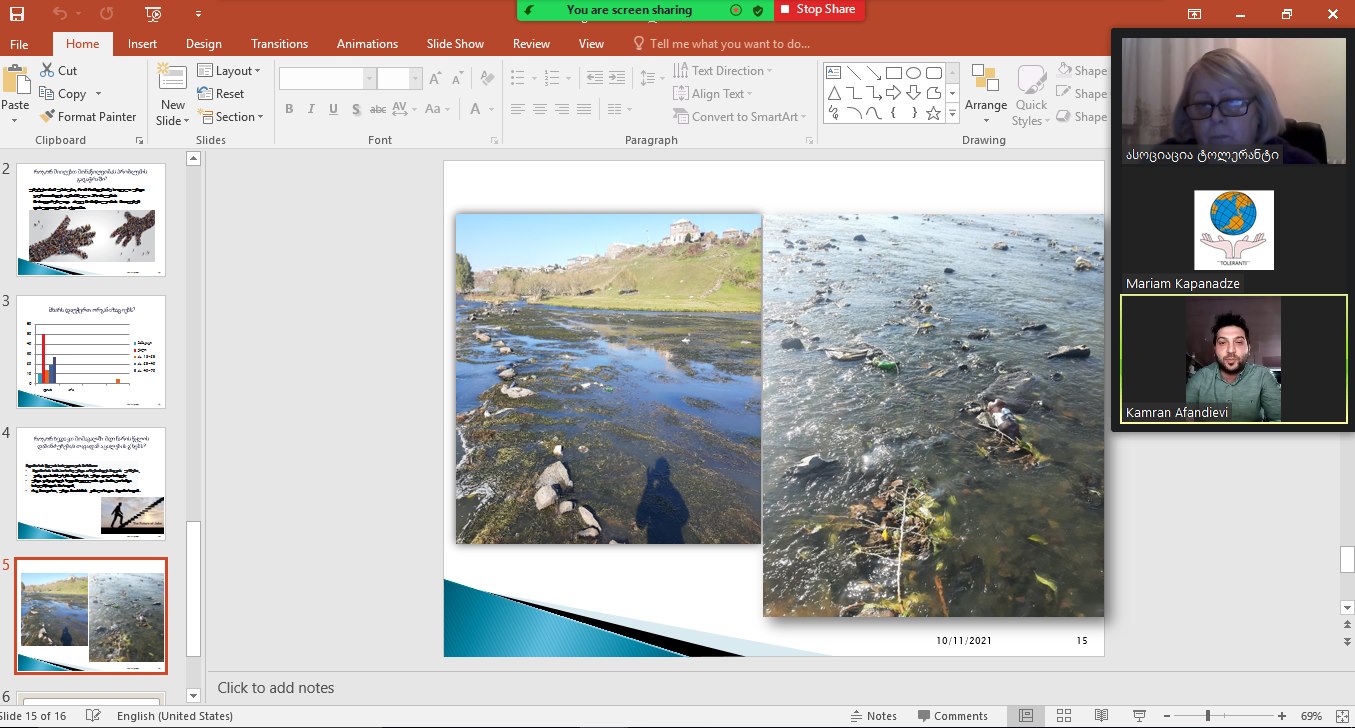This screenshot has height=728, width=1355.
Task: Toggle Justify alignment for paragraph
Action: coord(586,109)
